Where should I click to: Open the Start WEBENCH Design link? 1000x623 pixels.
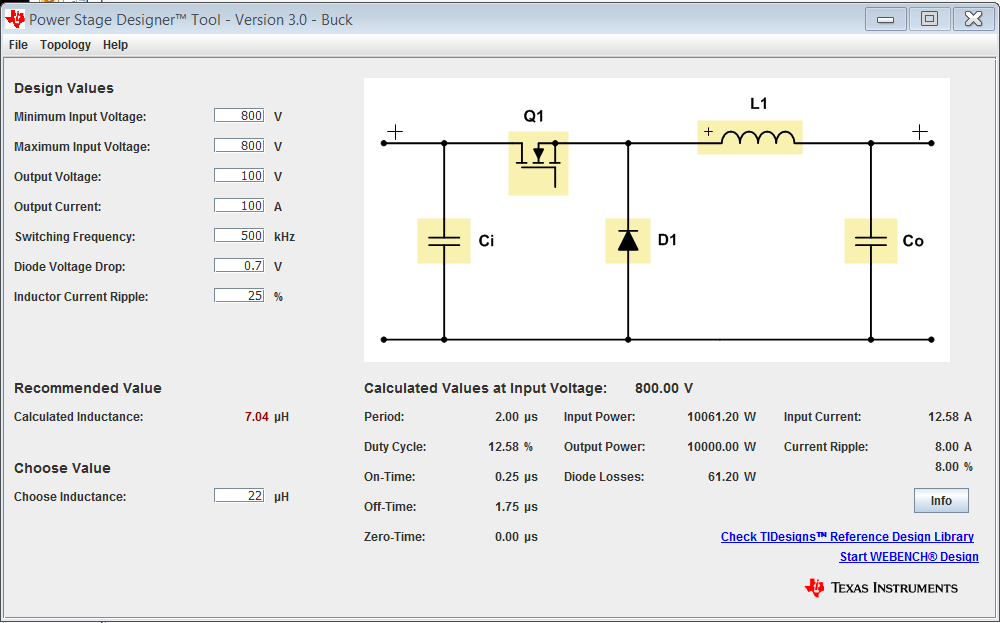[x=909, y=557]
